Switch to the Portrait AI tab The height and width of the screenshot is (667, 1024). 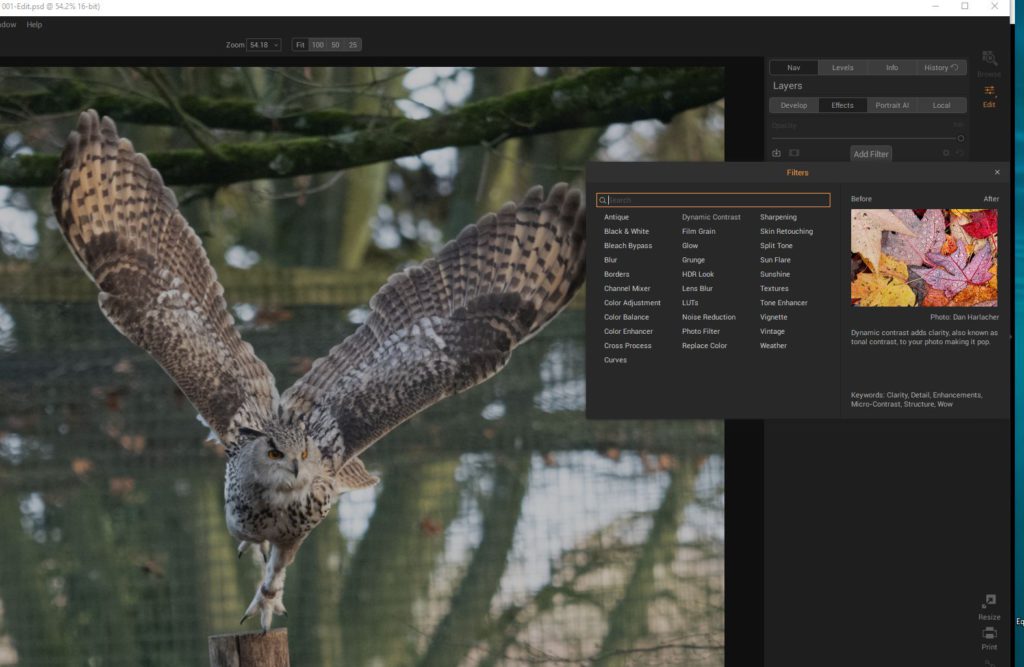coord(891,104)
